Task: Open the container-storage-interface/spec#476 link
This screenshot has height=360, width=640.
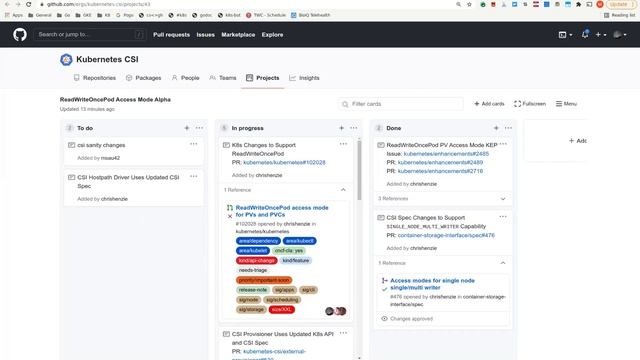Action: pyautogui.click(x=446, y=235)
